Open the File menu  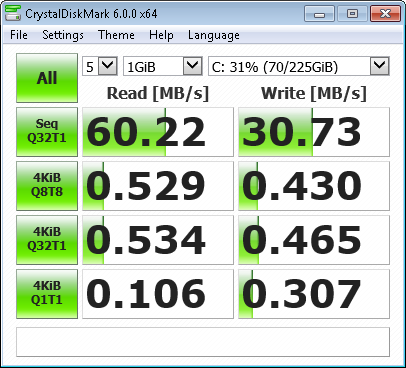19,35
